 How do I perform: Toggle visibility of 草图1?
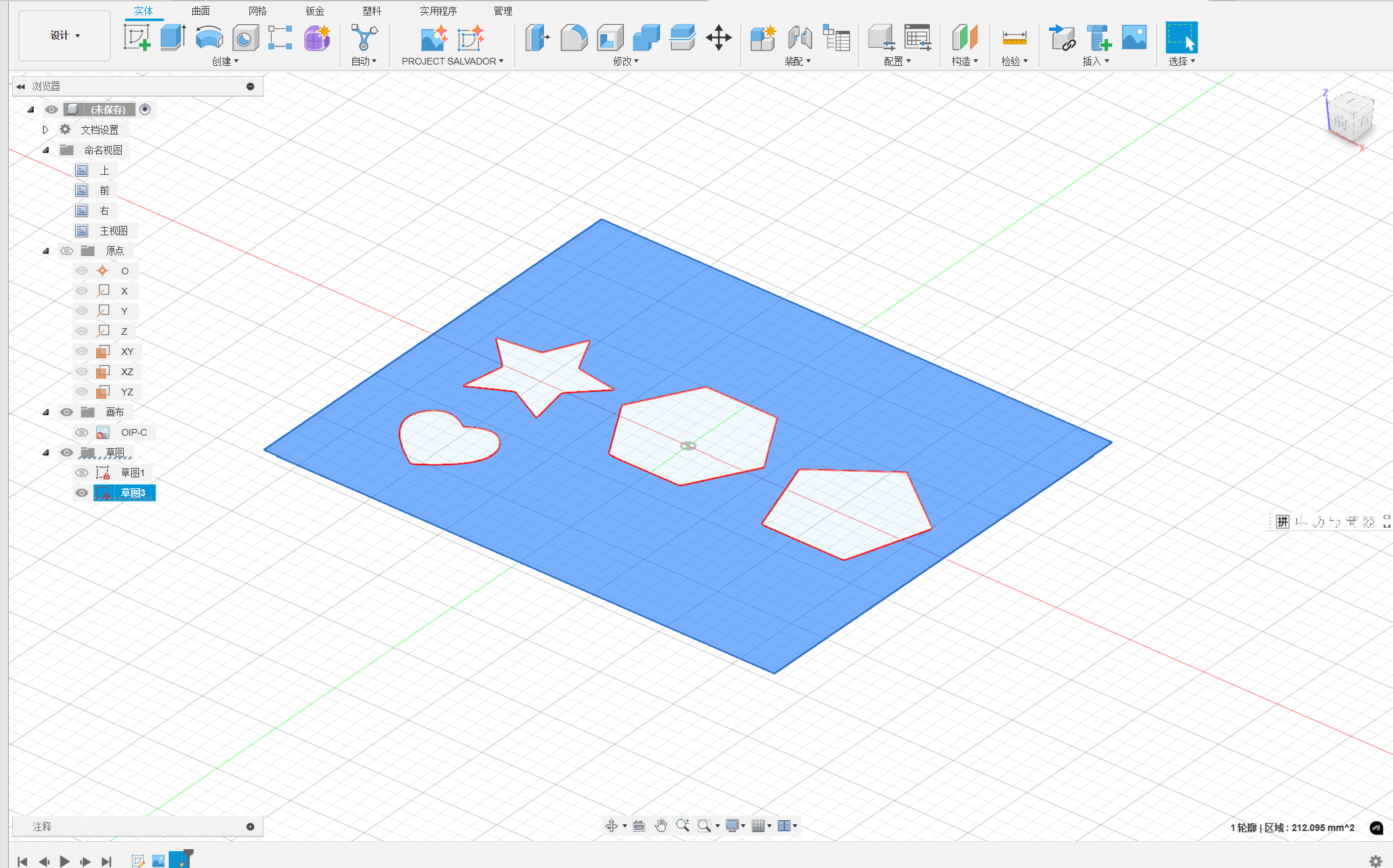pos(82,473)
